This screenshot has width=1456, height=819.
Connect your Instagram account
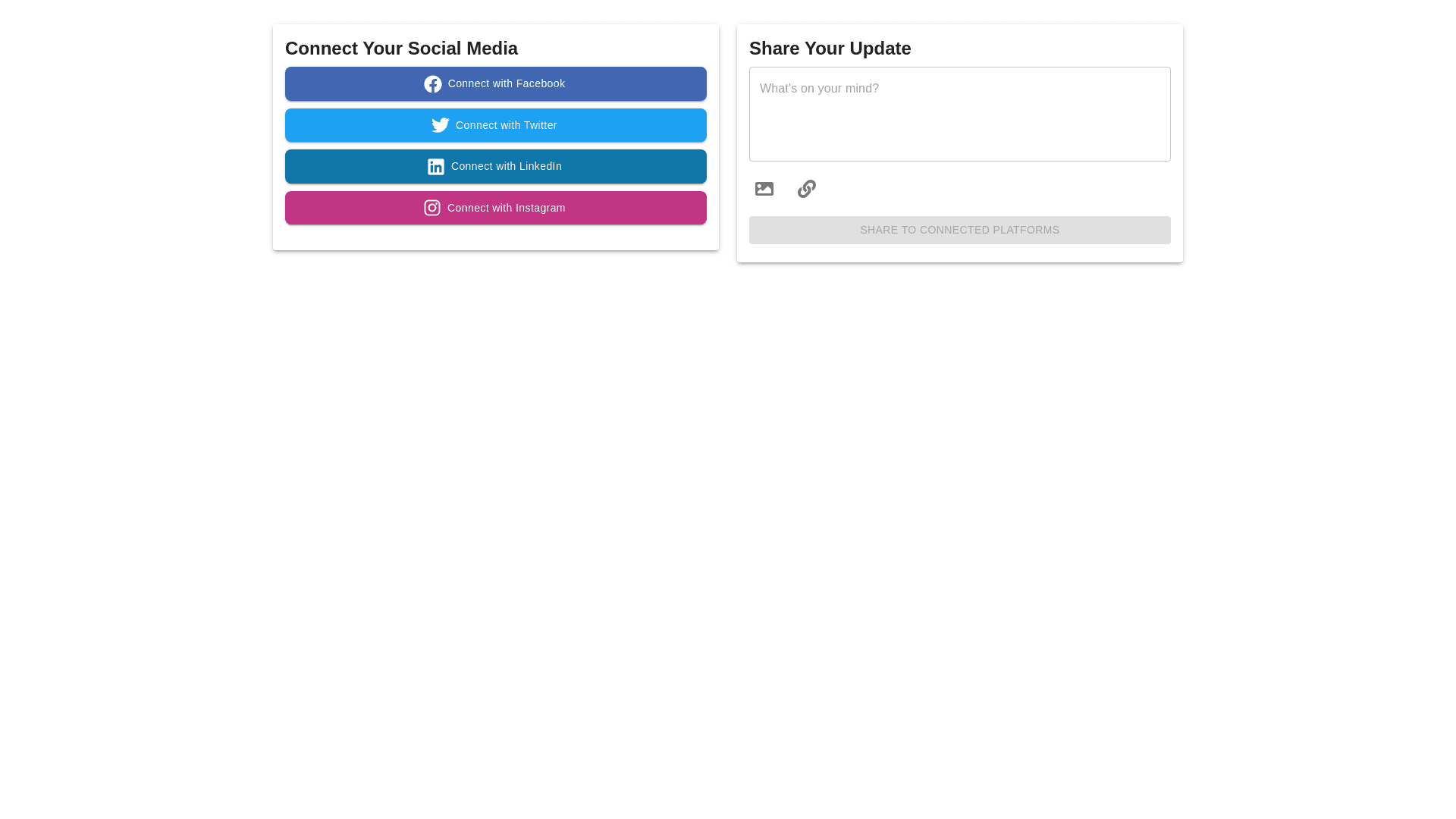495,207
